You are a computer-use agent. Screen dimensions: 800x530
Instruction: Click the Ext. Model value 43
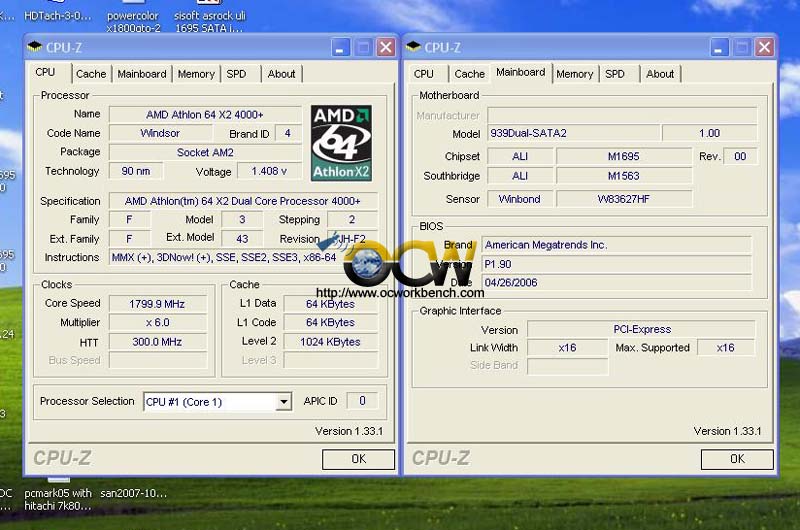click(242, 238)
